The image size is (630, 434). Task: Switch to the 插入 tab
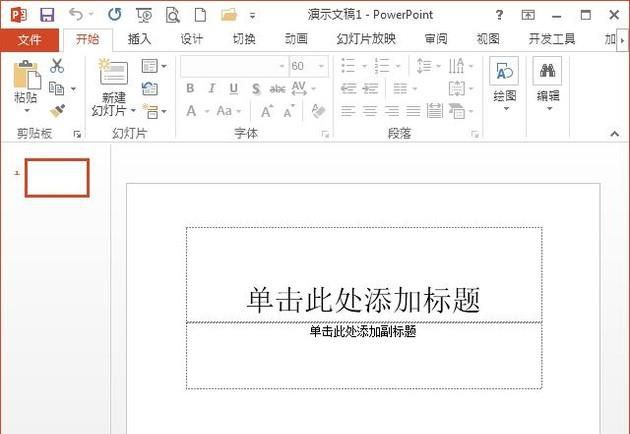click(x=139, y=39)
